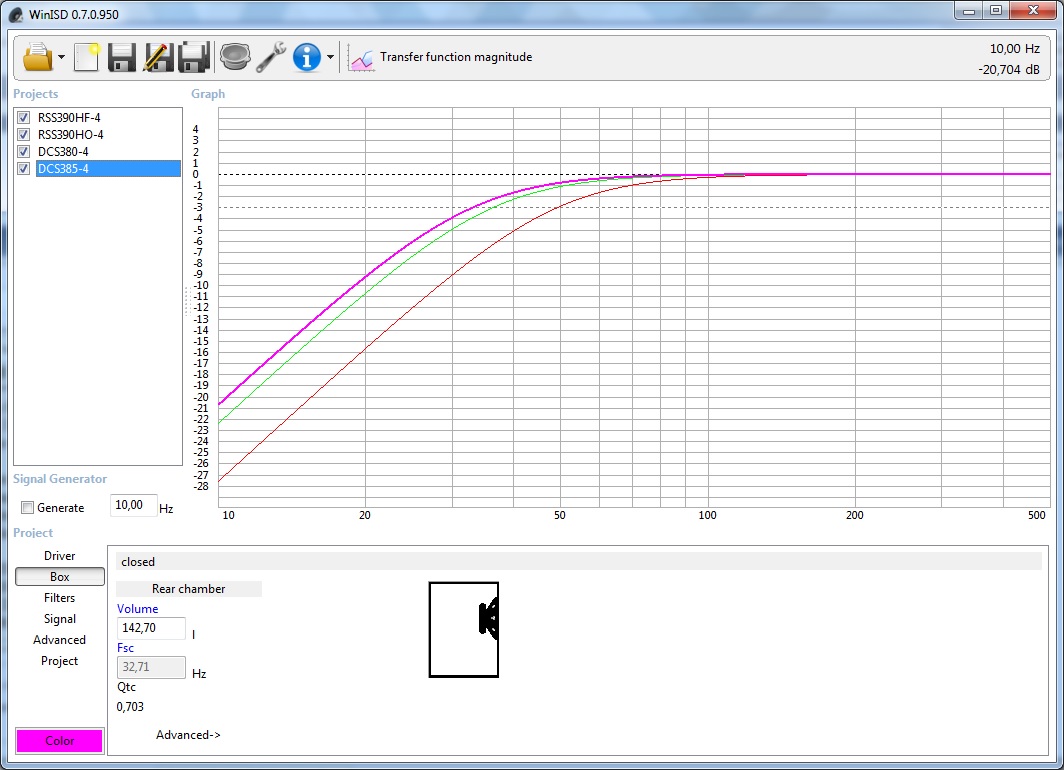Viewport: 1064px width, 770px height.
Task: Click the Volume label link
Action: pos(138,609)
